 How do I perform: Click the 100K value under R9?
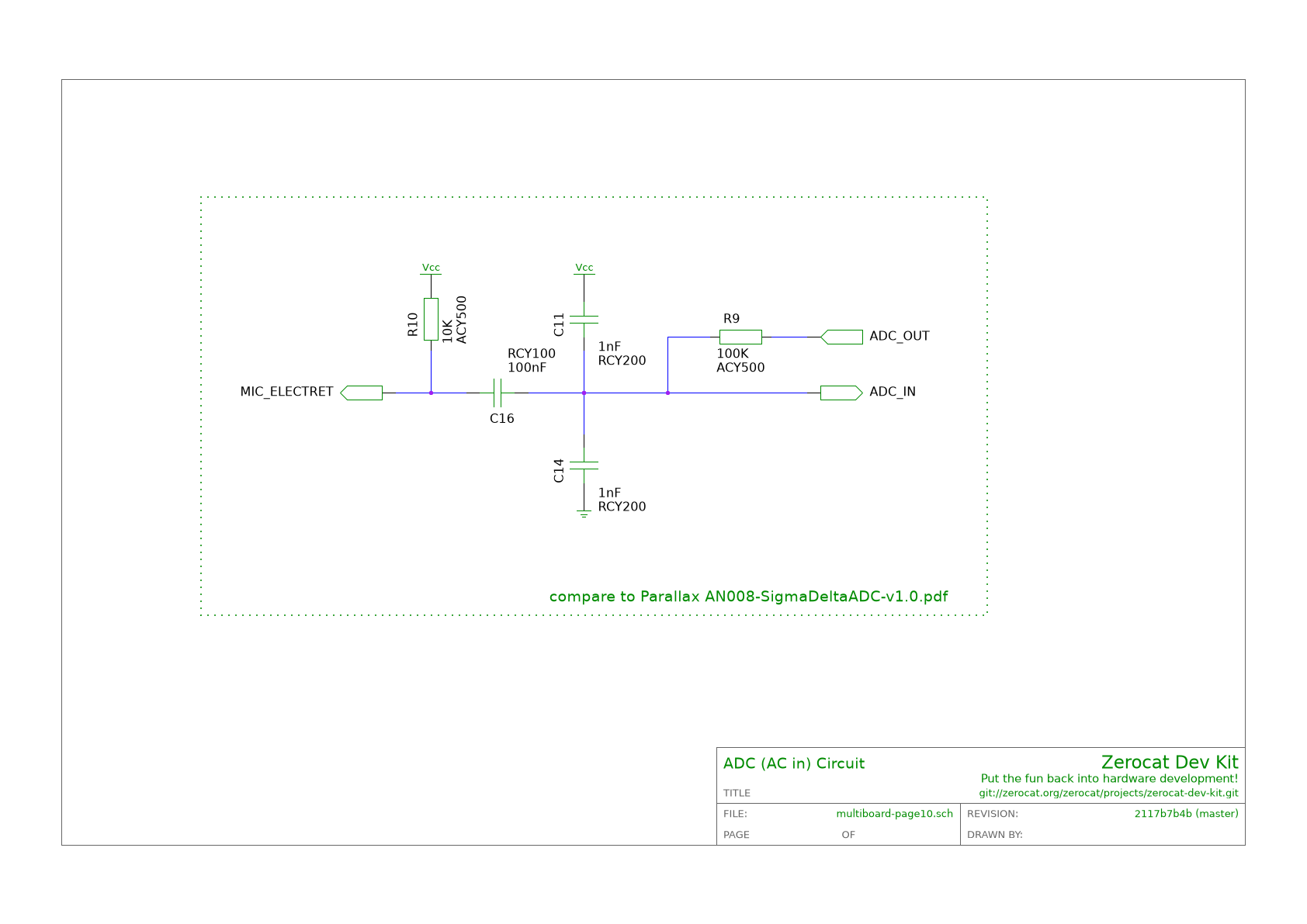pyautogui.click(x=733, y=354)
